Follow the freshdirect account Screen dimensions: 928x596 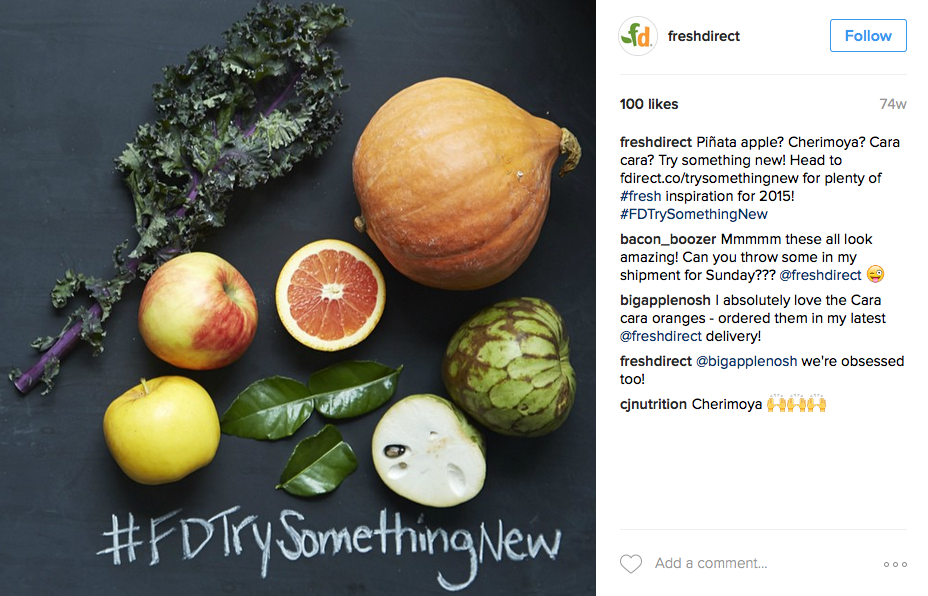868,36
